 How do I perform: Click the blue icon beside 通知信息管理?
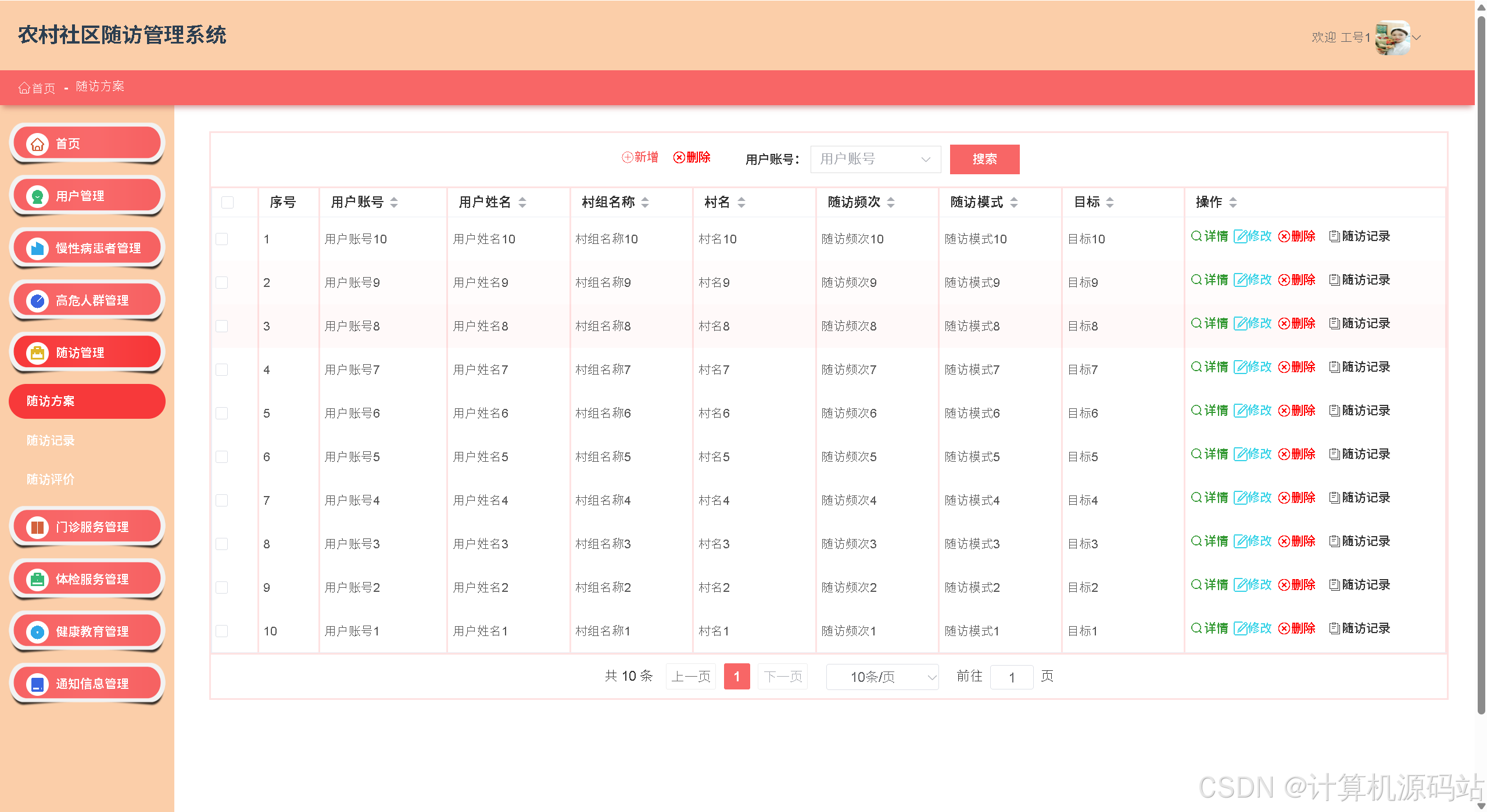pos(37,684)
